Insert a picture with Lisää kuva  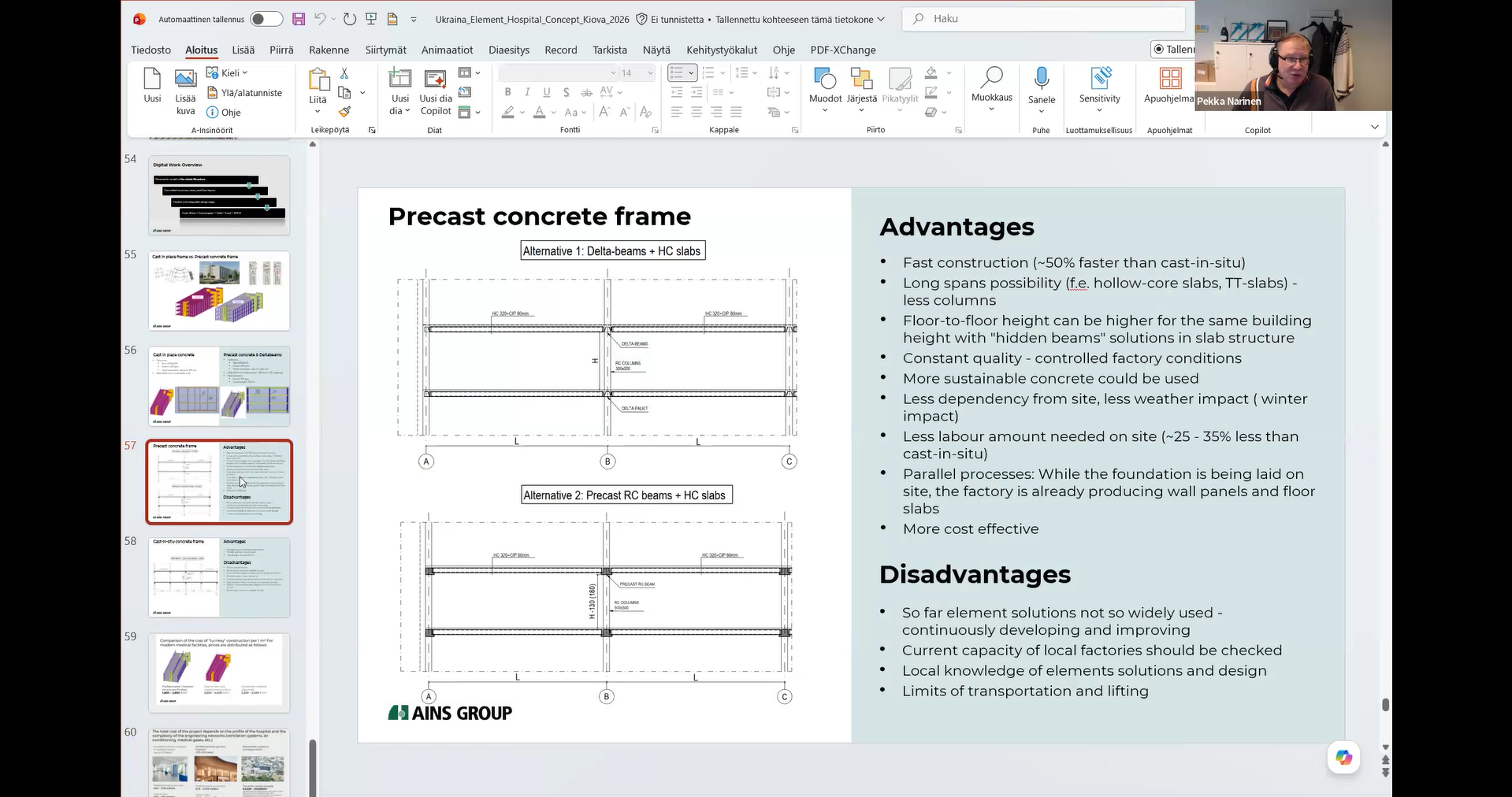185,91
